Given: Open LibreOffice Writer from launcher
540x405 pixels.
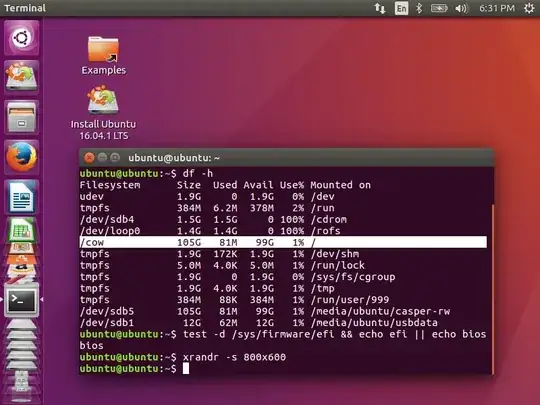Looking at the screenshot, I should pyautogui.click(x=21, y=197).
